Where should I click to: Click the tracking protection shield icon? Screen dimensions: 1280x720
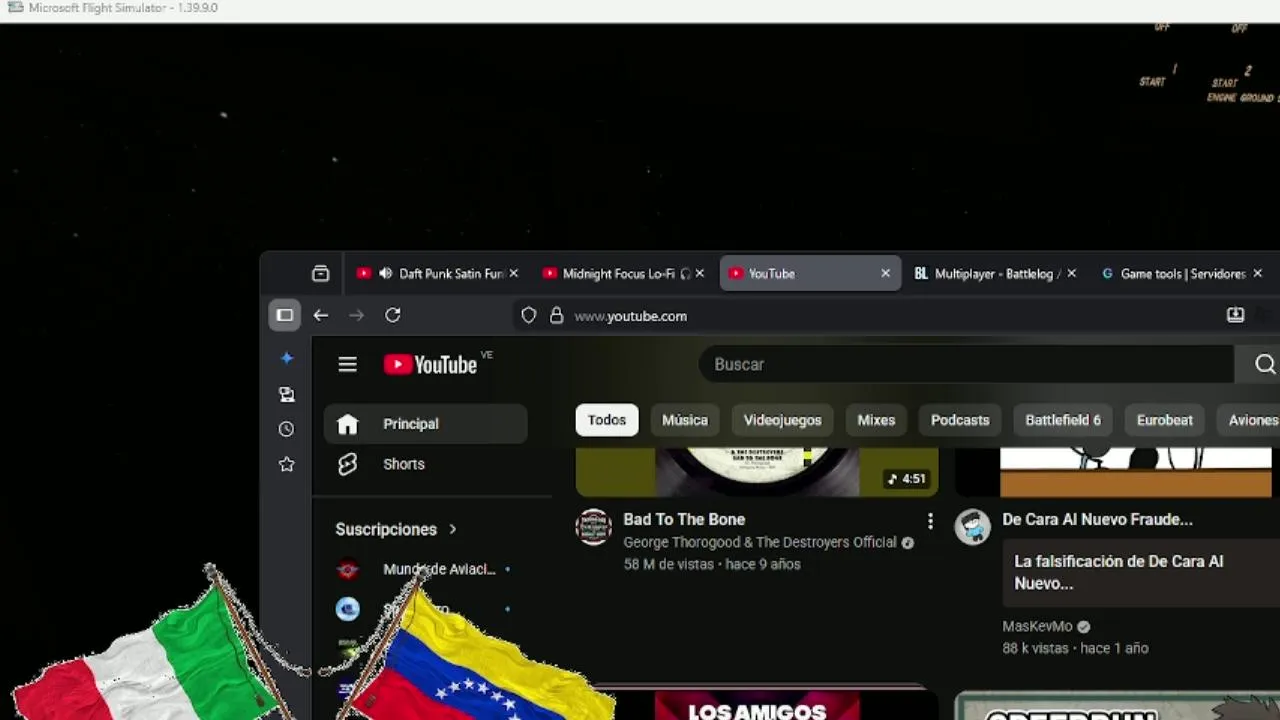[x=529, y=316]
